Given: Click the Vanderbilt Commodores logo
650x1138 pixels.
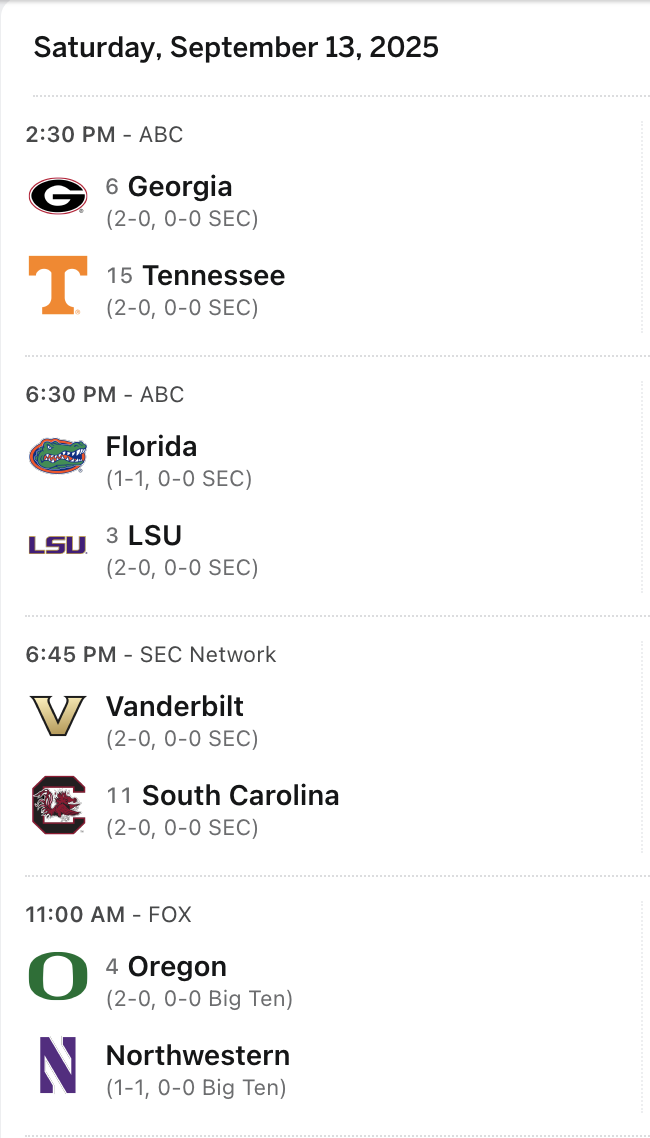Looking at the screenshot, I should pyautogui.click(x=57, y=716).
